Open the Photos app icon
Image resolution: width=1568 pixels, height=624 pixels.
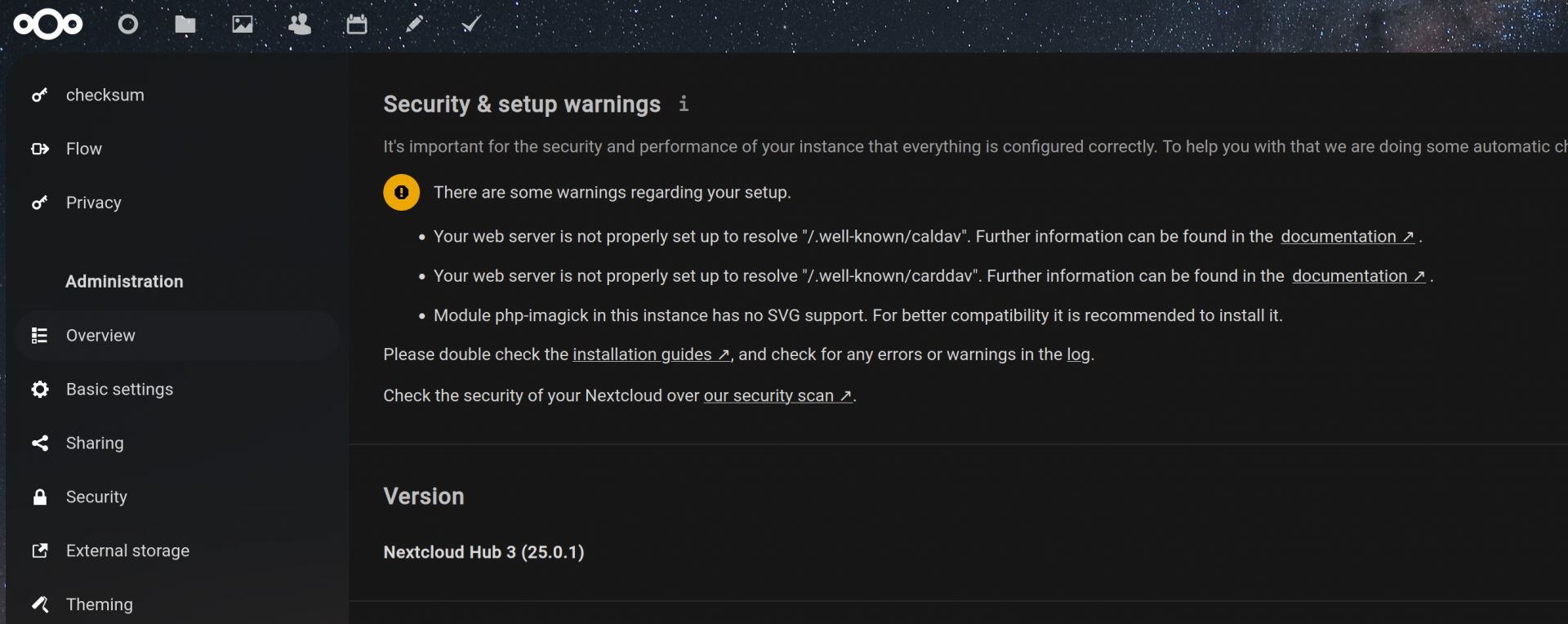click(x=243, y=25)
